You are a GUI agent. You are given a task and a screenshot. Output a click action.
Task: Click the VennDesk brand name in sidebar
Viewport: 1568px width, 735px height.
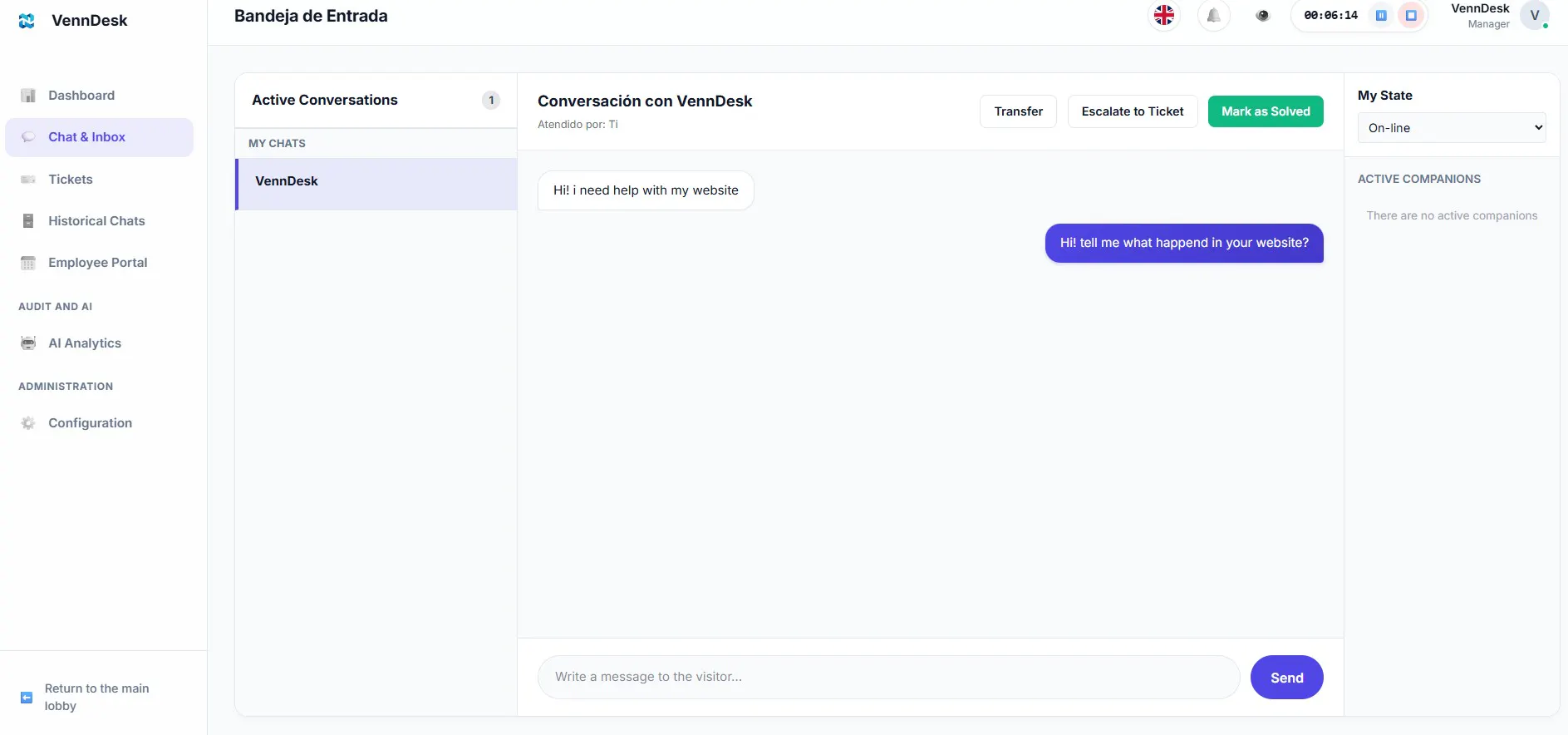tap(90, 21)
